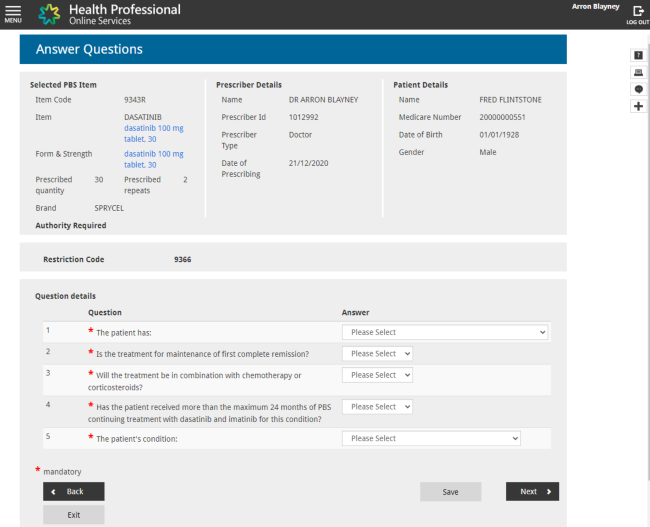The width and height of the screenshot is (650, 527).
Task: Click the Selected PBS Item heading
Action: coord(63,85)
